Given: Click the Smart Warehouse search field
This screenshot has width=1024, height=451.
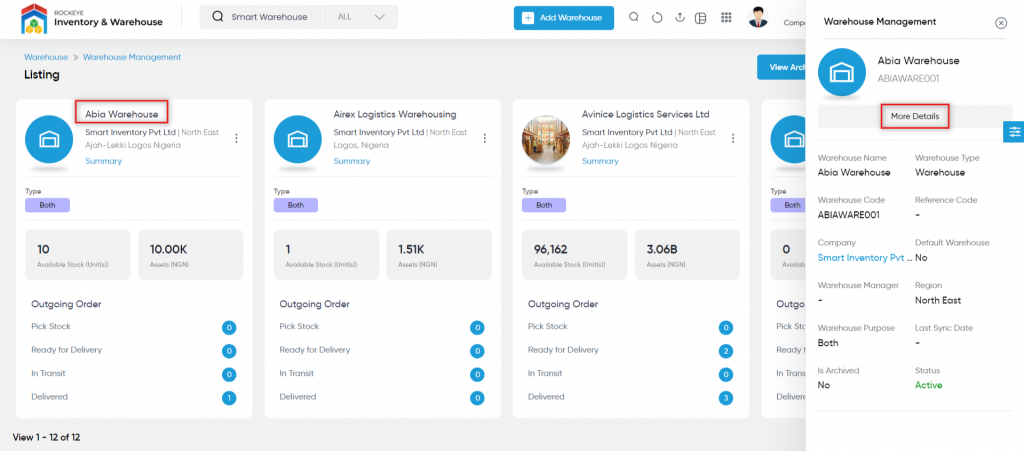Looking at the screenshot, I should tap(269, 17).
